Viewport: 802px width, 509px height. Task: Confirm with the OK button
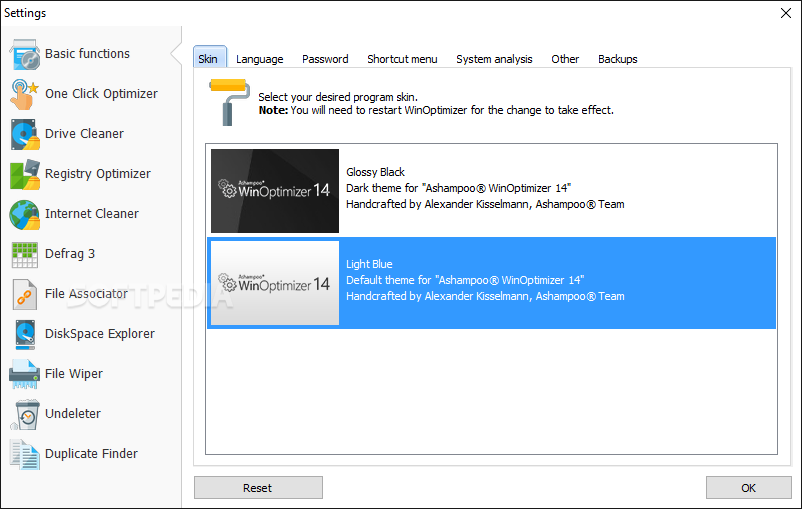tap(748, 488)
